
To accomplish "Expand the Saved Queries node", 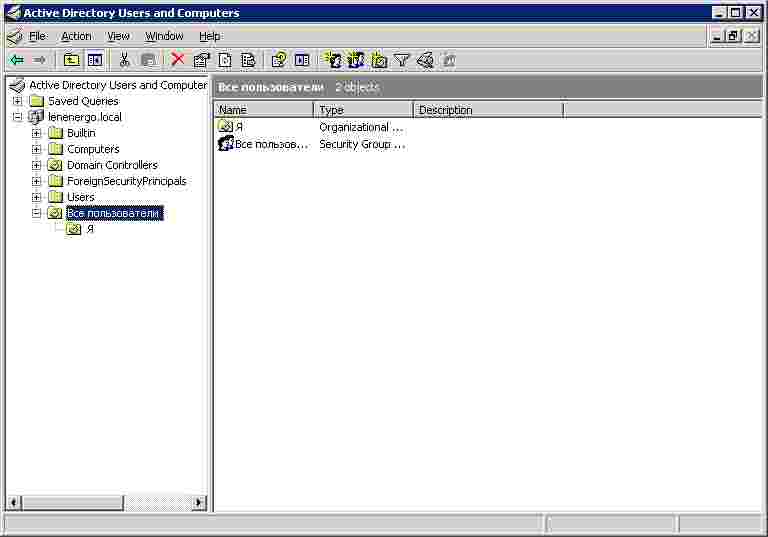I will [x=18, y=101].
